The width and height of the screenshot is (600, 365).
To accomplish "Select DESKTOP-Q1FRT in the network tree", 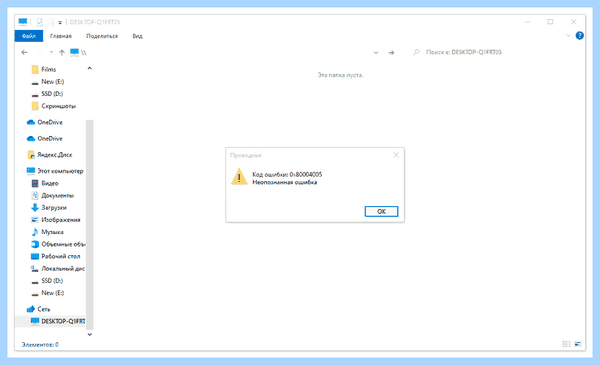I will tap(63, 321).
